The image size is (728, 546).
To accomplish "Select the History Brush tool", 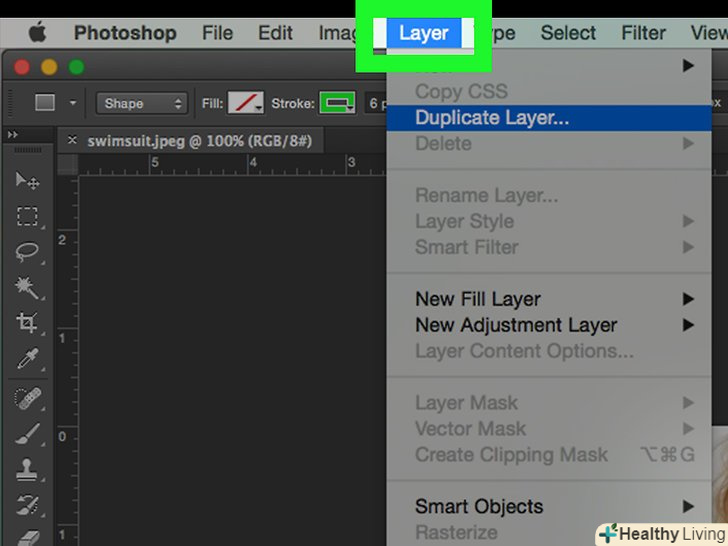I will 27,505.
